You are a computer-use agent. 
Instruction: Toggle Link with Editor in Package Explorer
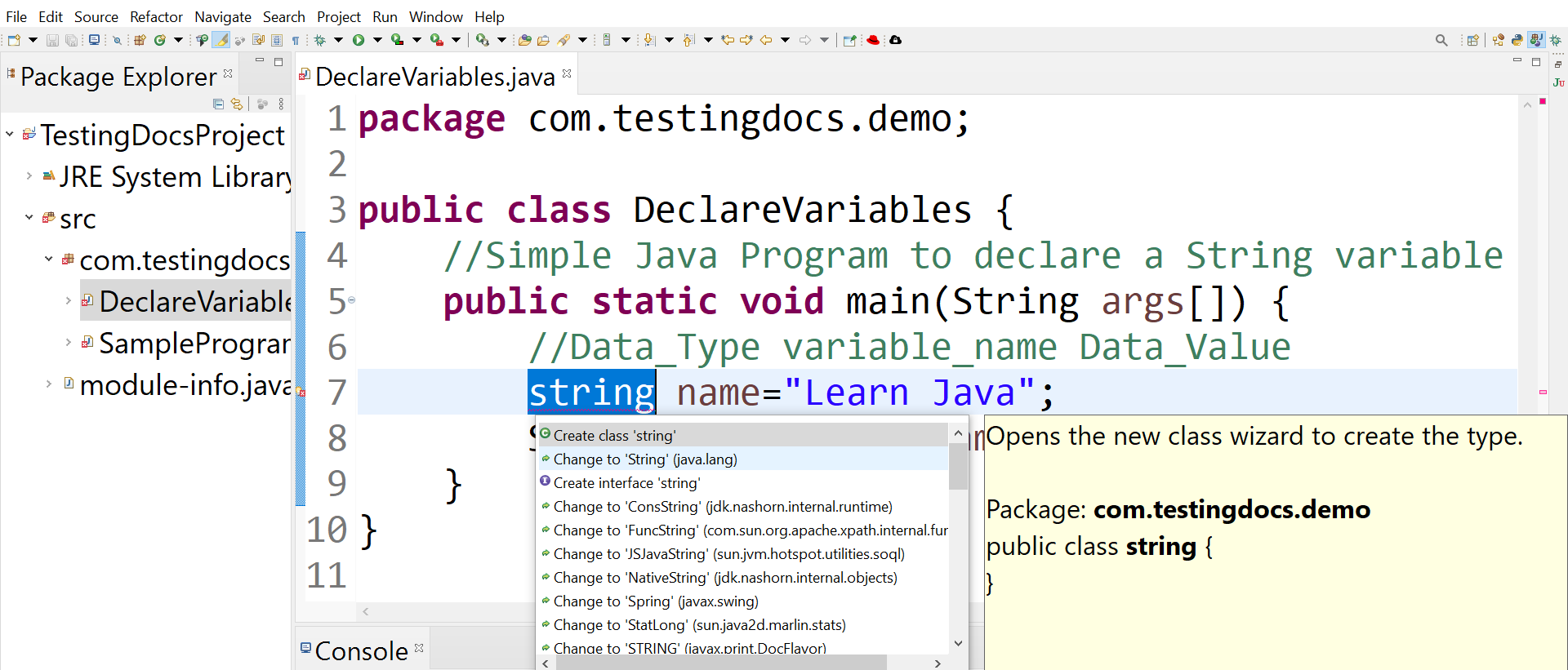click(237, 104)
